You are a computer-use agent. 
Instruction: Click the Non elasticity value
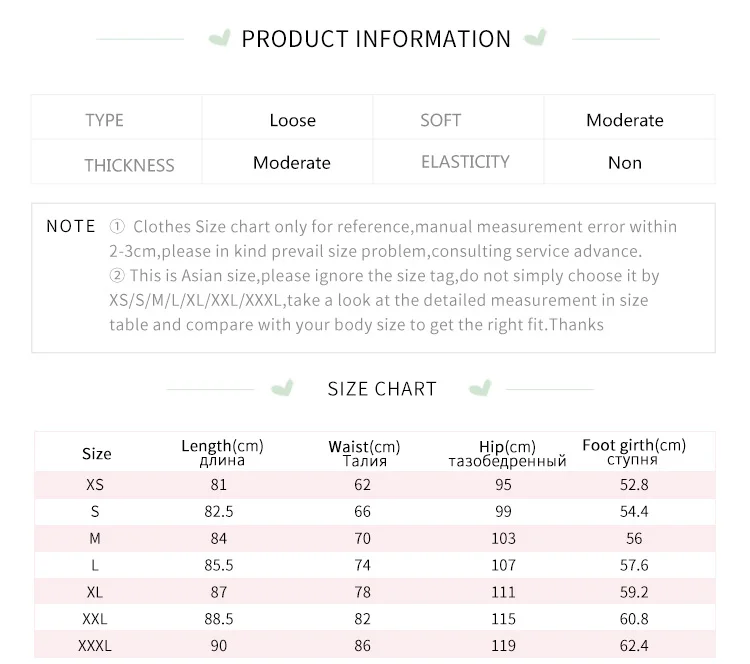click(625, 163)
